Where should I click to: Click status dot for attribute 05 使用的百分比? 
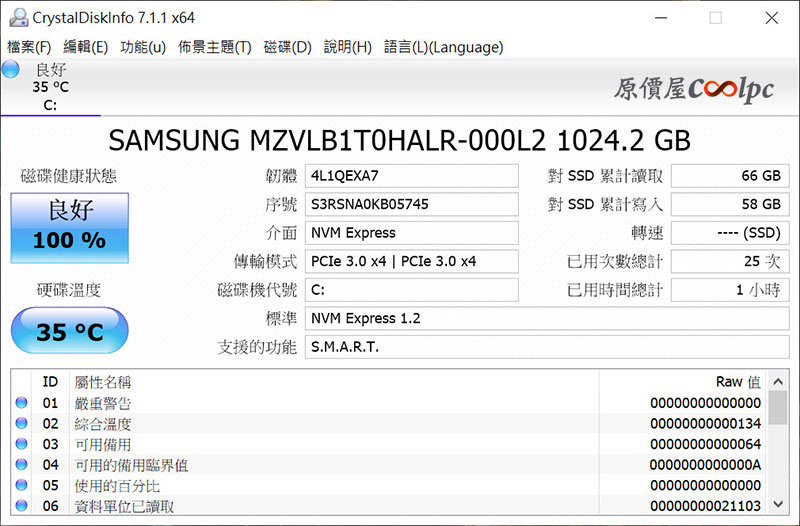point(21,485)
